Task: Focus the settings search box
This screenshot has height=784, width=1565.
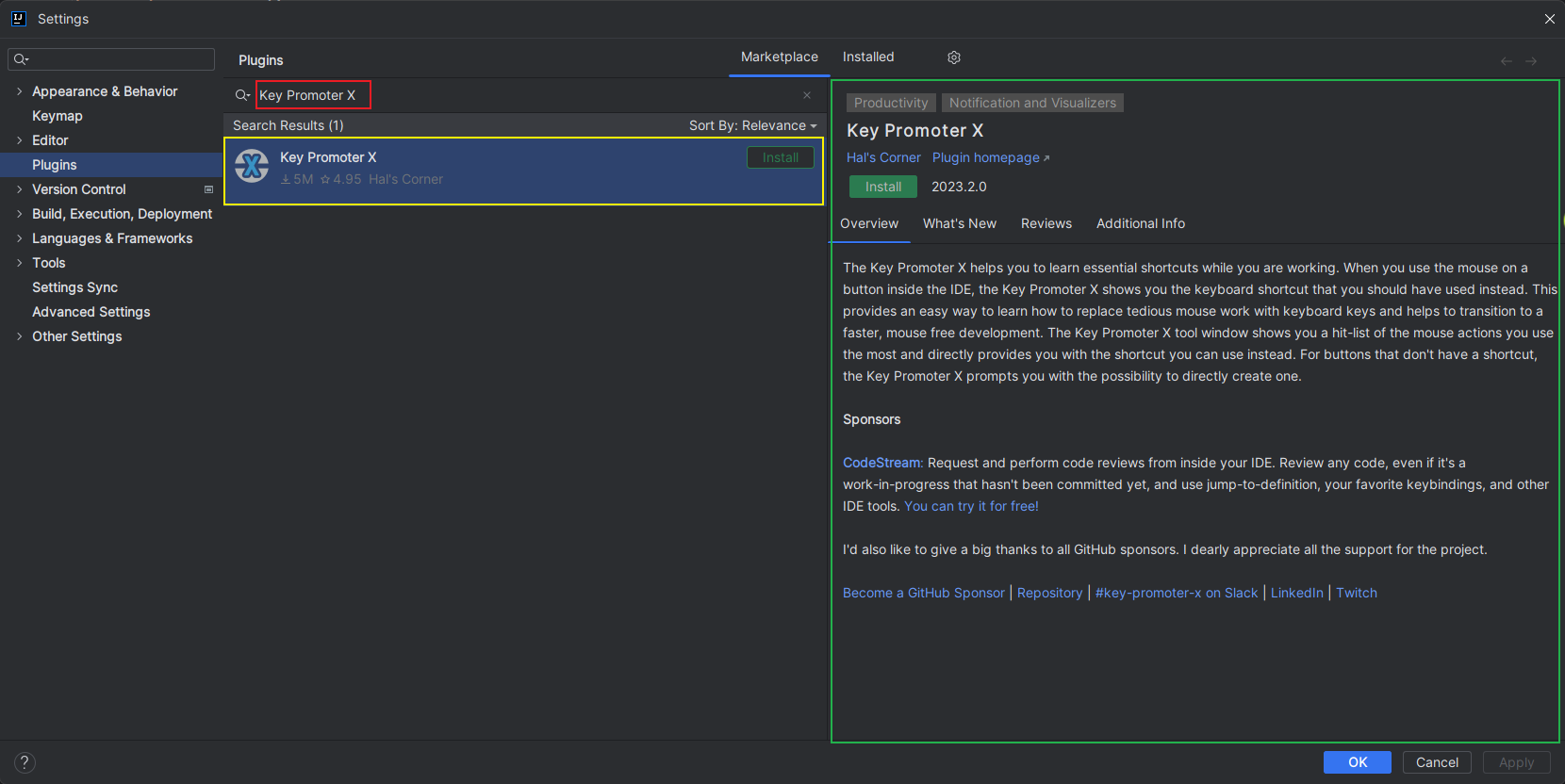Action: point(111,59)
